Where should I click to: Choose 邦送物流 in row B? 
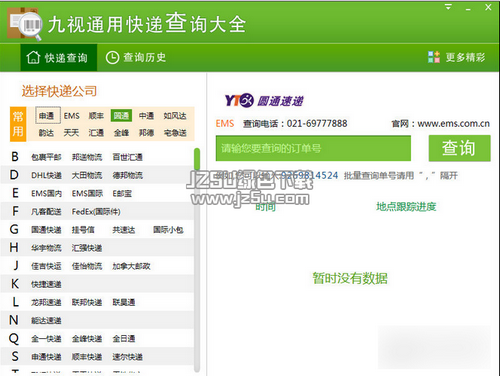[x=87, y=157]
